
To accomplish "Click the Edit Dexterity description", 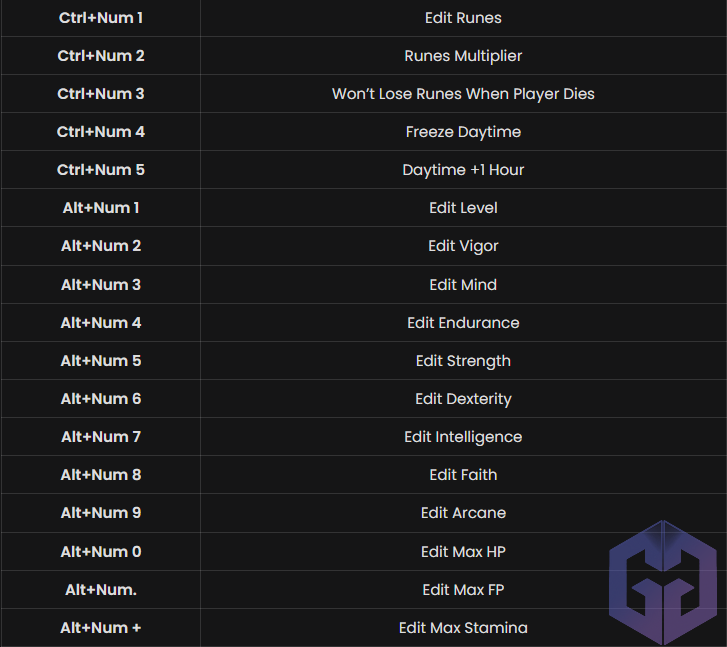I will pyautogui.click(x=463, y=399).
